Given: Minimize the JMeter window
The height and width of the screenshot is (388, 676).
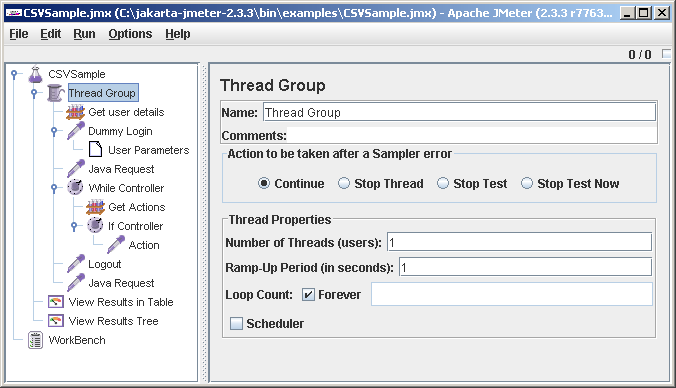Looking at the screenshot, I should pyautogui.click(x=628, y=13).
